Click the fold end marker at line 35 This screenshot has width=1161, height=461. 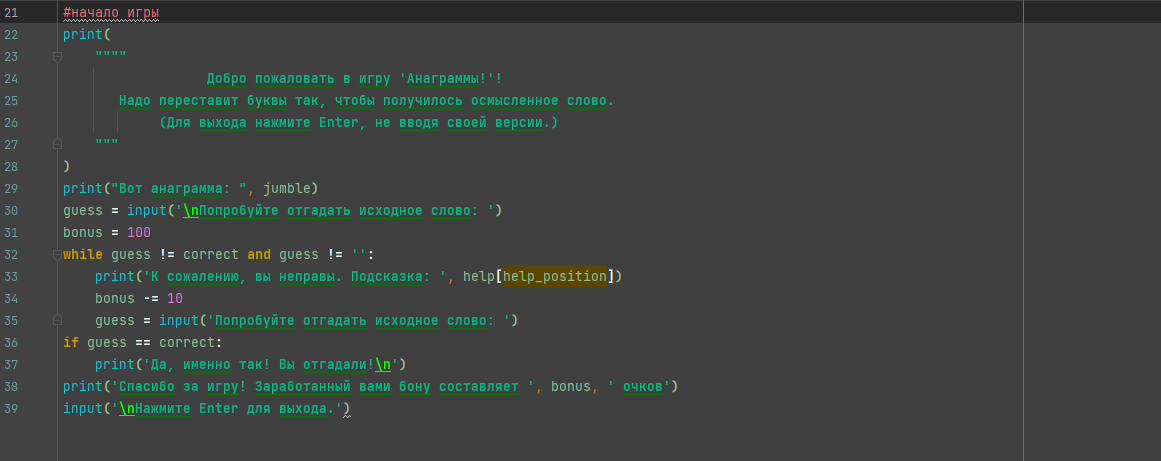click(x=57, y=320)
